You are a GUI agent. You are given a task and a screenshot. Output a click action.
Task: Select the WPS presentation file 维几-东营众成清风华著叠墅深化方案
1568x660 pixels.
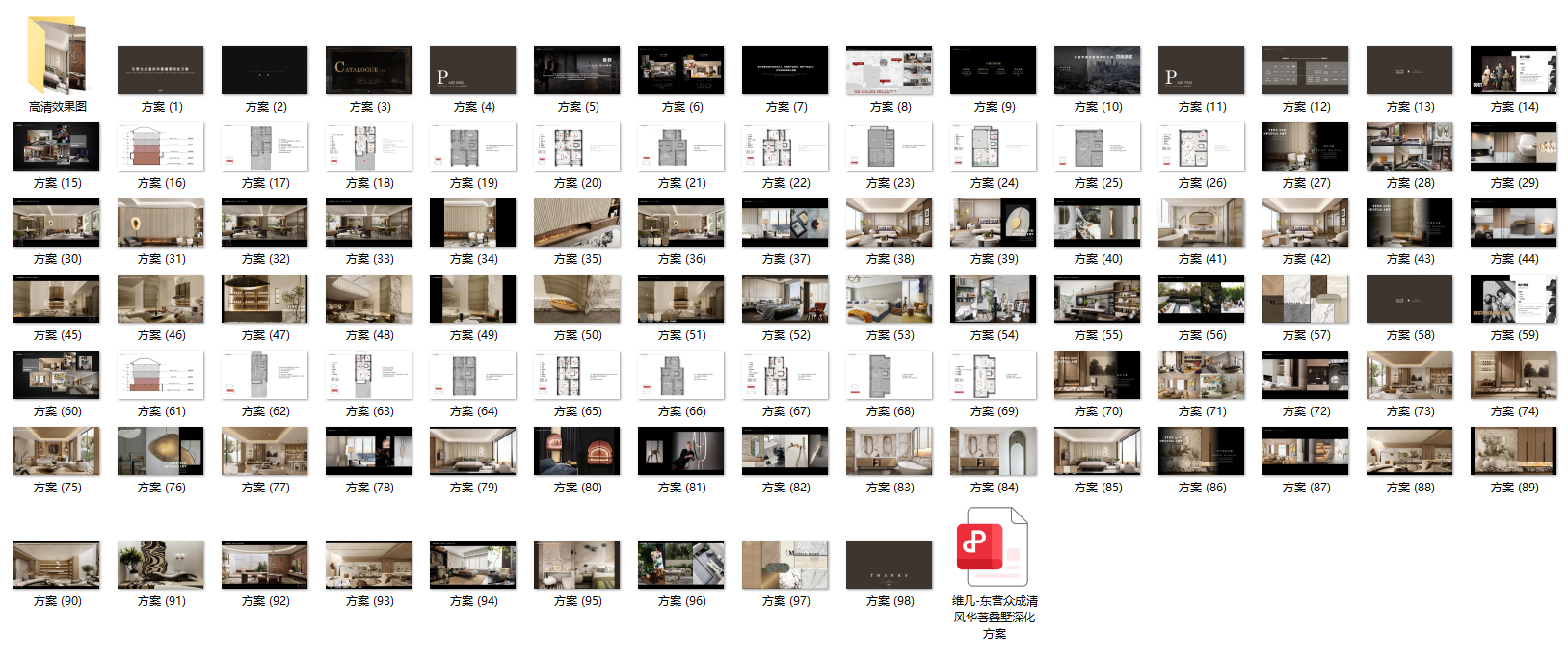[994, 547]
